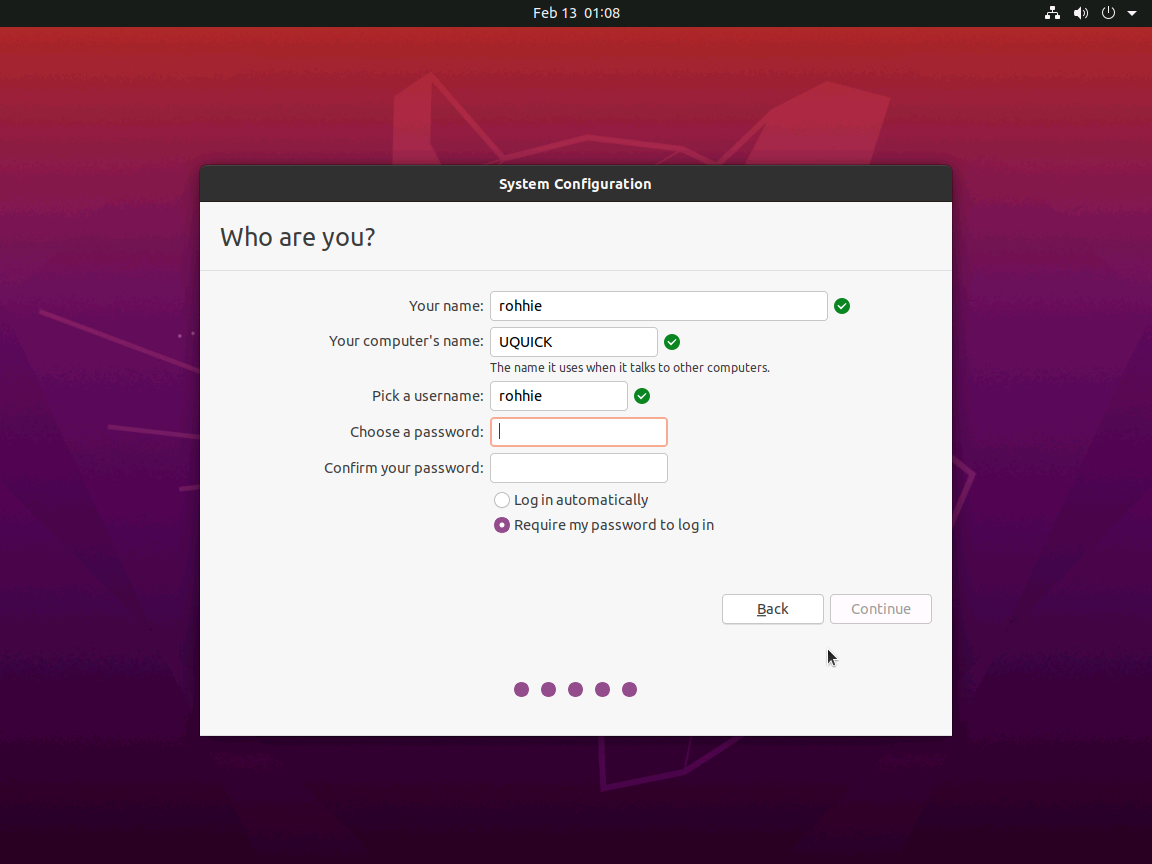Click 'The name it uses when it talks' hint
The width and height of the screenshot is (1152, 864).
630,367
